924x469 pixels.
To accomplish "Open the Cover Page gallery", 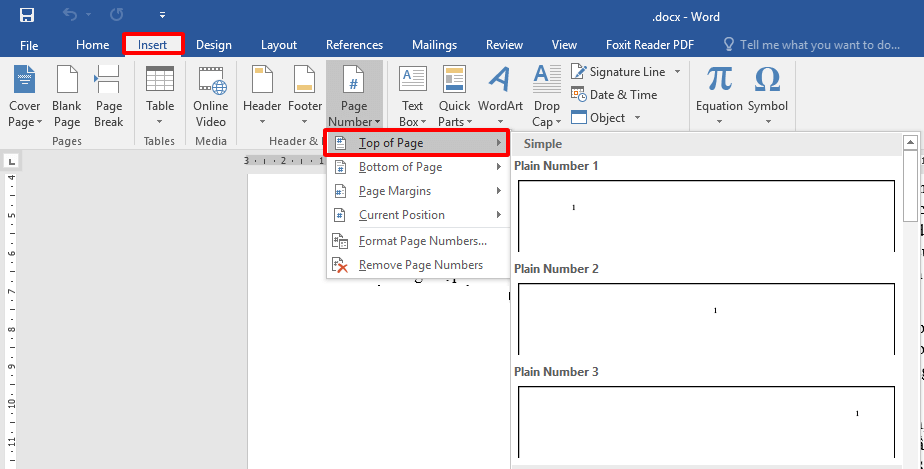I will click(x=25, y=97).
